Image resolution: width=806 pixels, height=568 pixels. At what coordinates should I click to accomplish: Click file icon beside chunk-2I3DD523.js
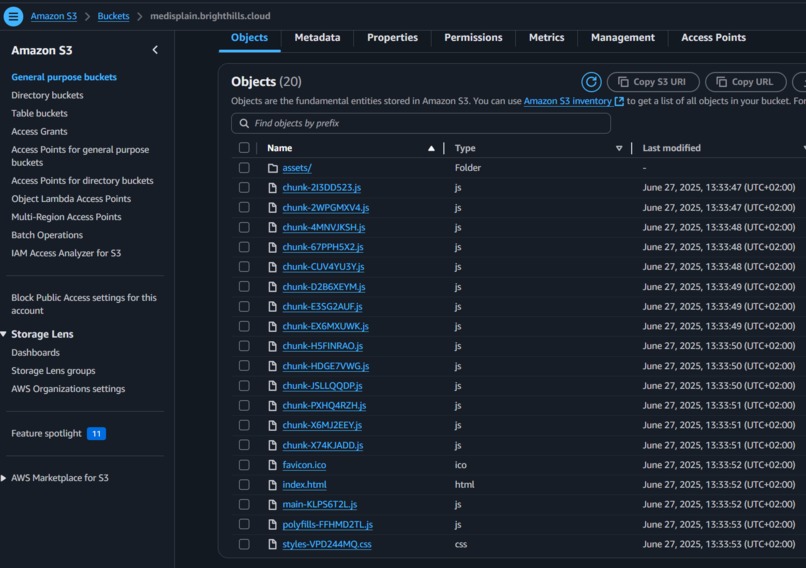[x=273, y=188]
